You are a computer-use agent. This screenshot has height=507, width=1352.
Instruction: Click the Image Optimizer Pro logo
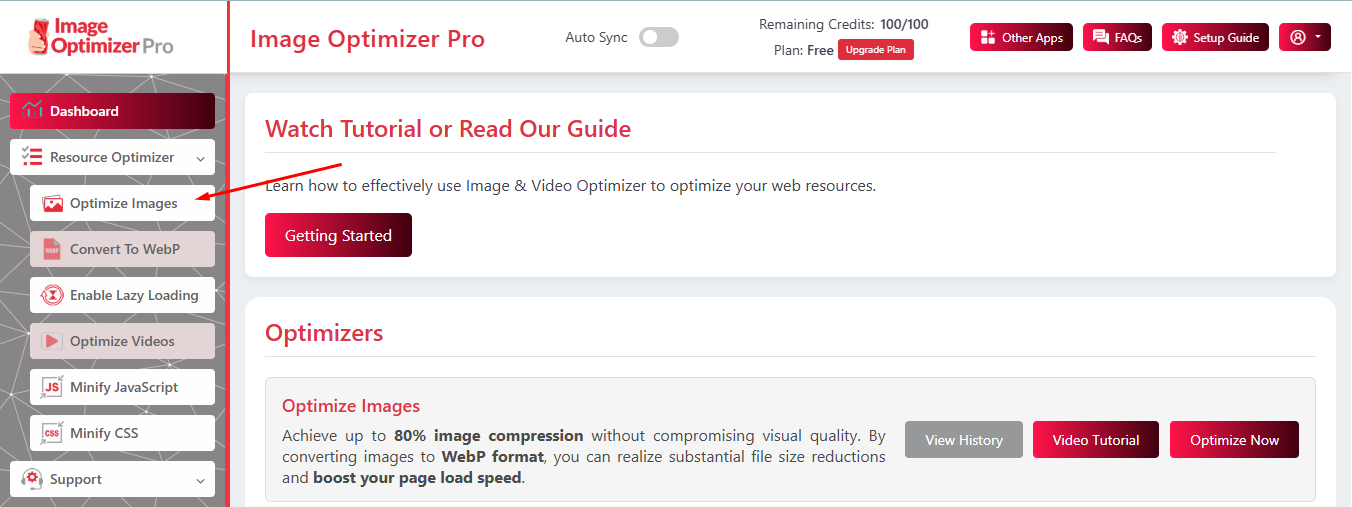click(100, 35)
